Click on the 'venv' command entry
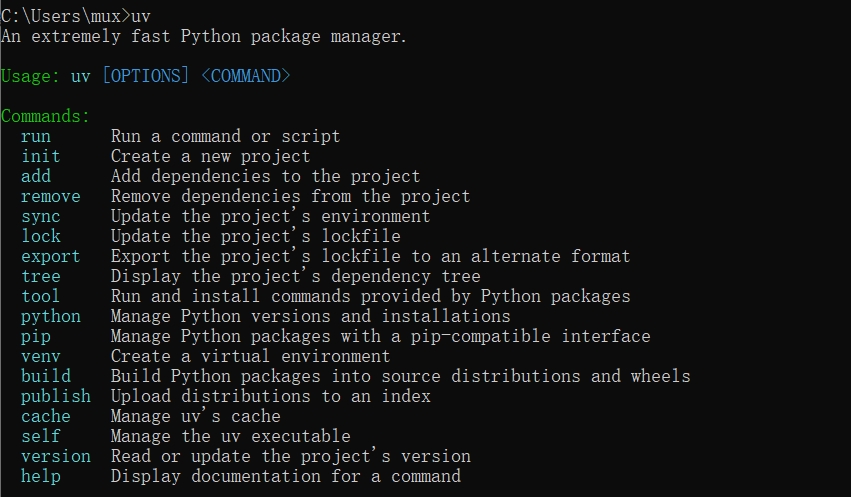Screen dimensions: 851x497 pyautogui.click(x=41, y=356)
